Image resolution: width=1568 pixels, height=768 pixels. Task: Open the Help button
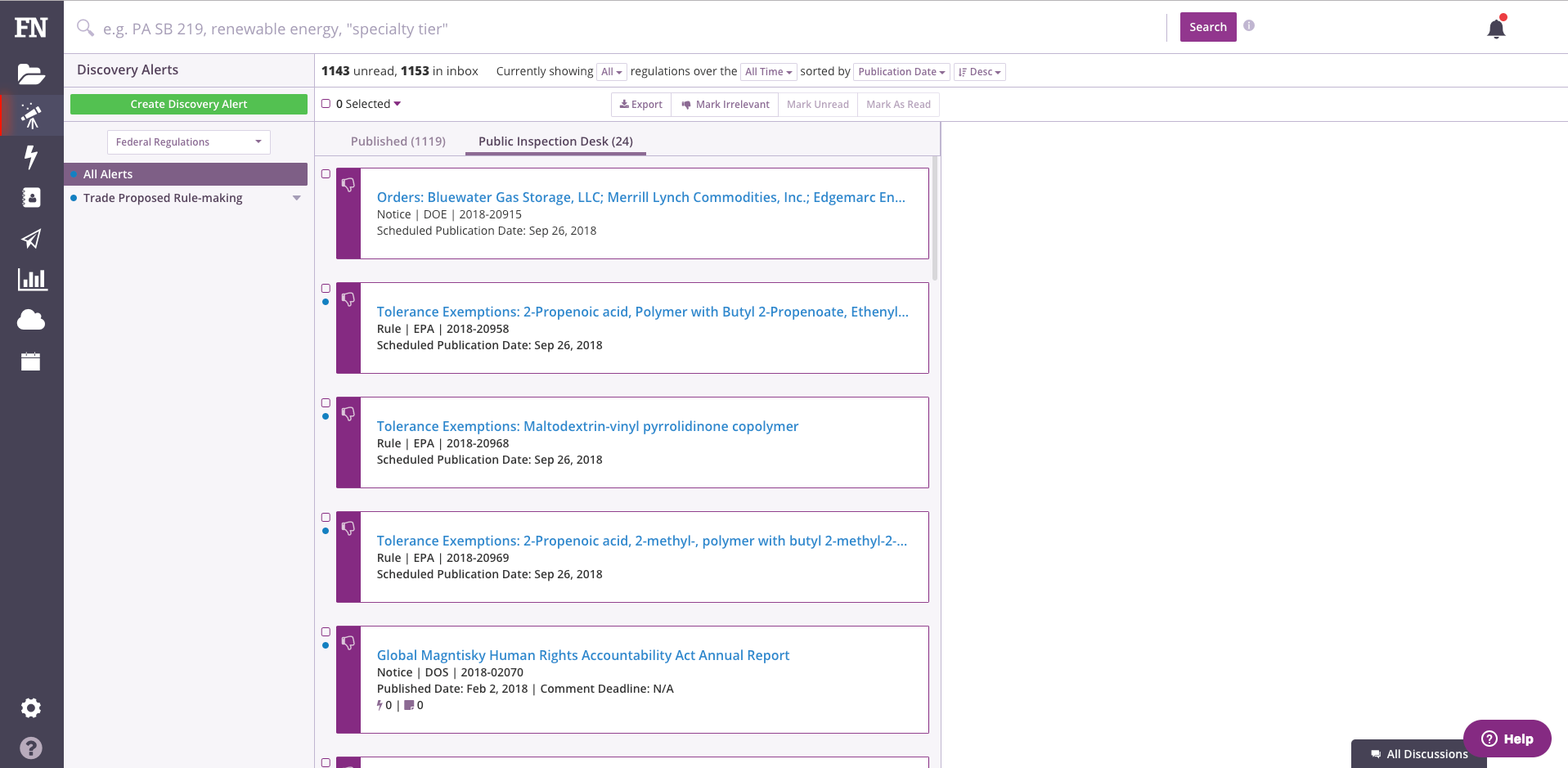1507,739
